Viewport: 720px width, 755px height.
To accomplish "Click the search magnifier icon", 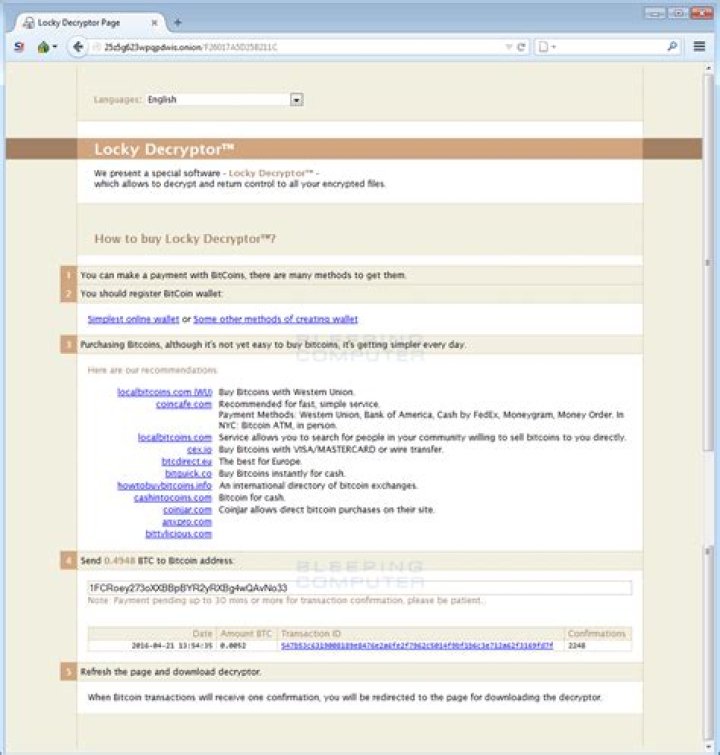I will 672,47.
